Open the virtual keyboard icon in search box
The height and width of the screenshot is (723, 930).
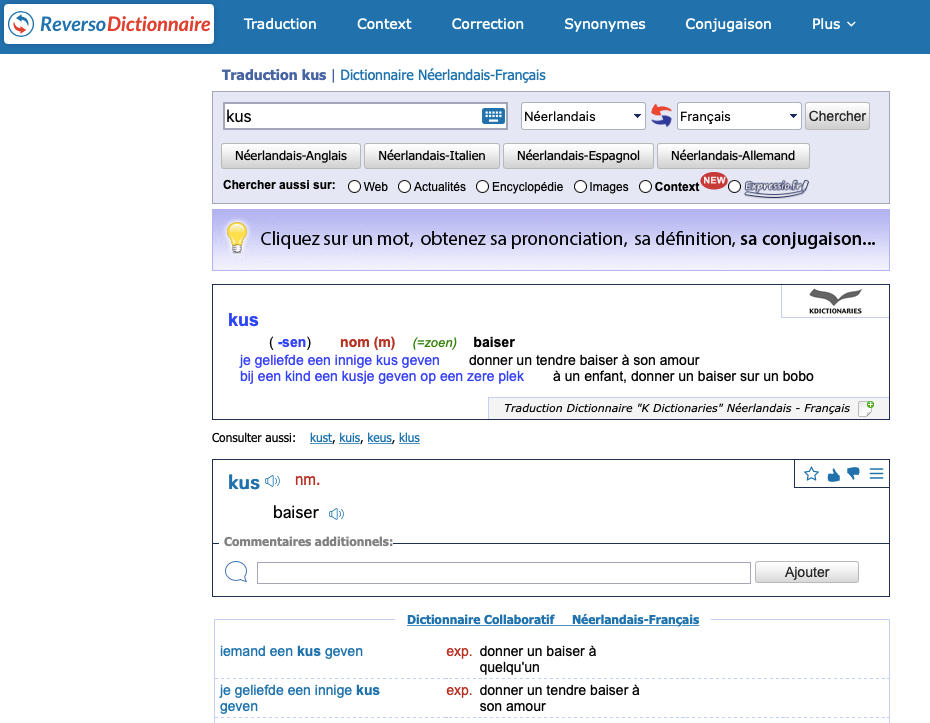(x=493, y=116)
